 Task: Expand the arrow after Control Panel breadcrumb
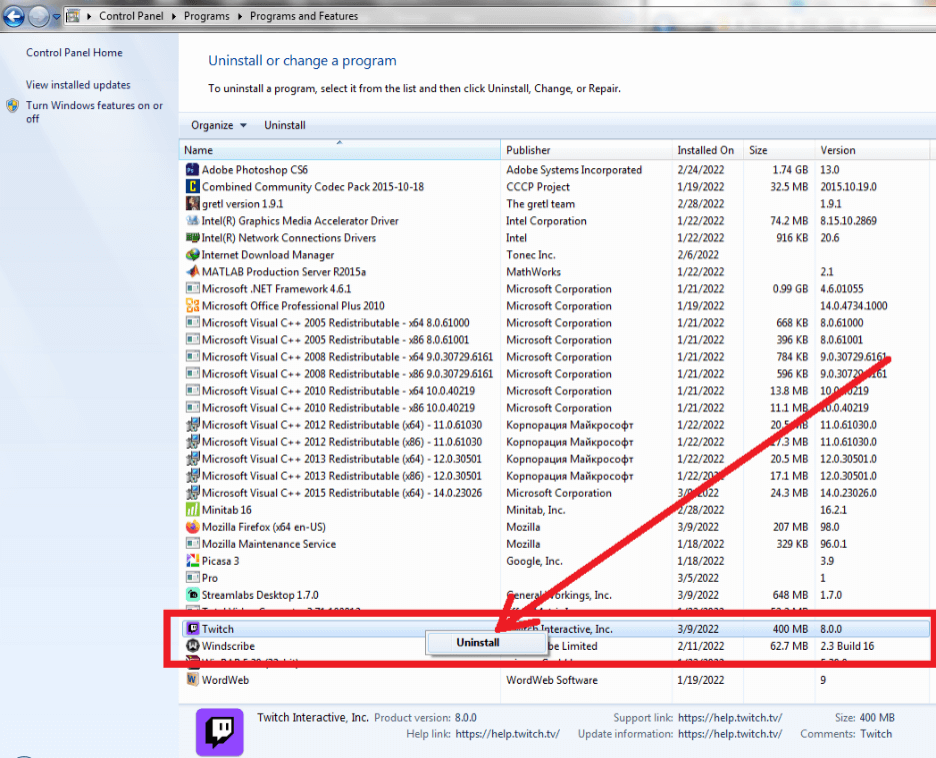coord(174,16)
